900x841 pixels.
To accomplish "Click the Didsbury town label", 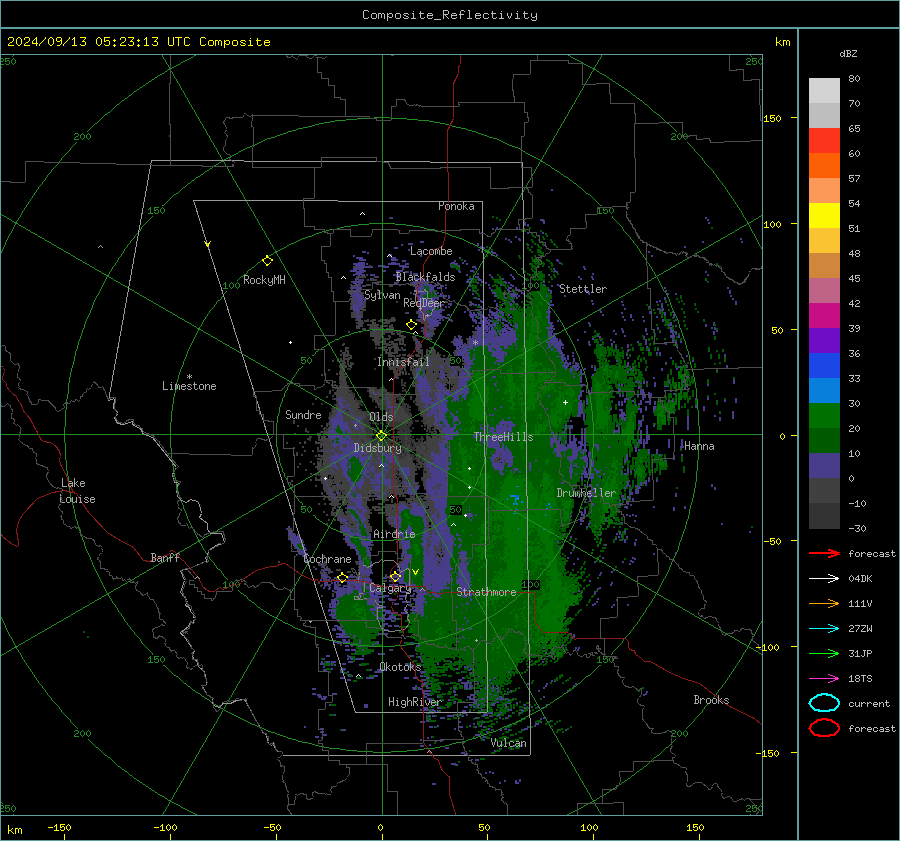I will (x=377, y=448).
